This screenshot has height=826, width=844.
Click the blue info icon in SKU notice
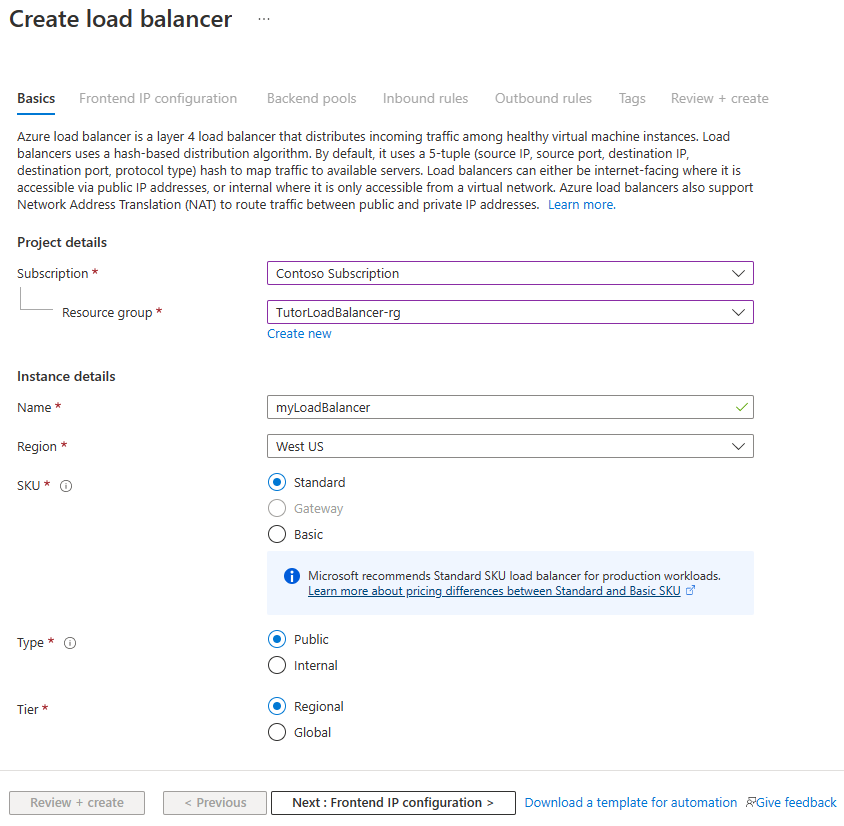[292, 576]
